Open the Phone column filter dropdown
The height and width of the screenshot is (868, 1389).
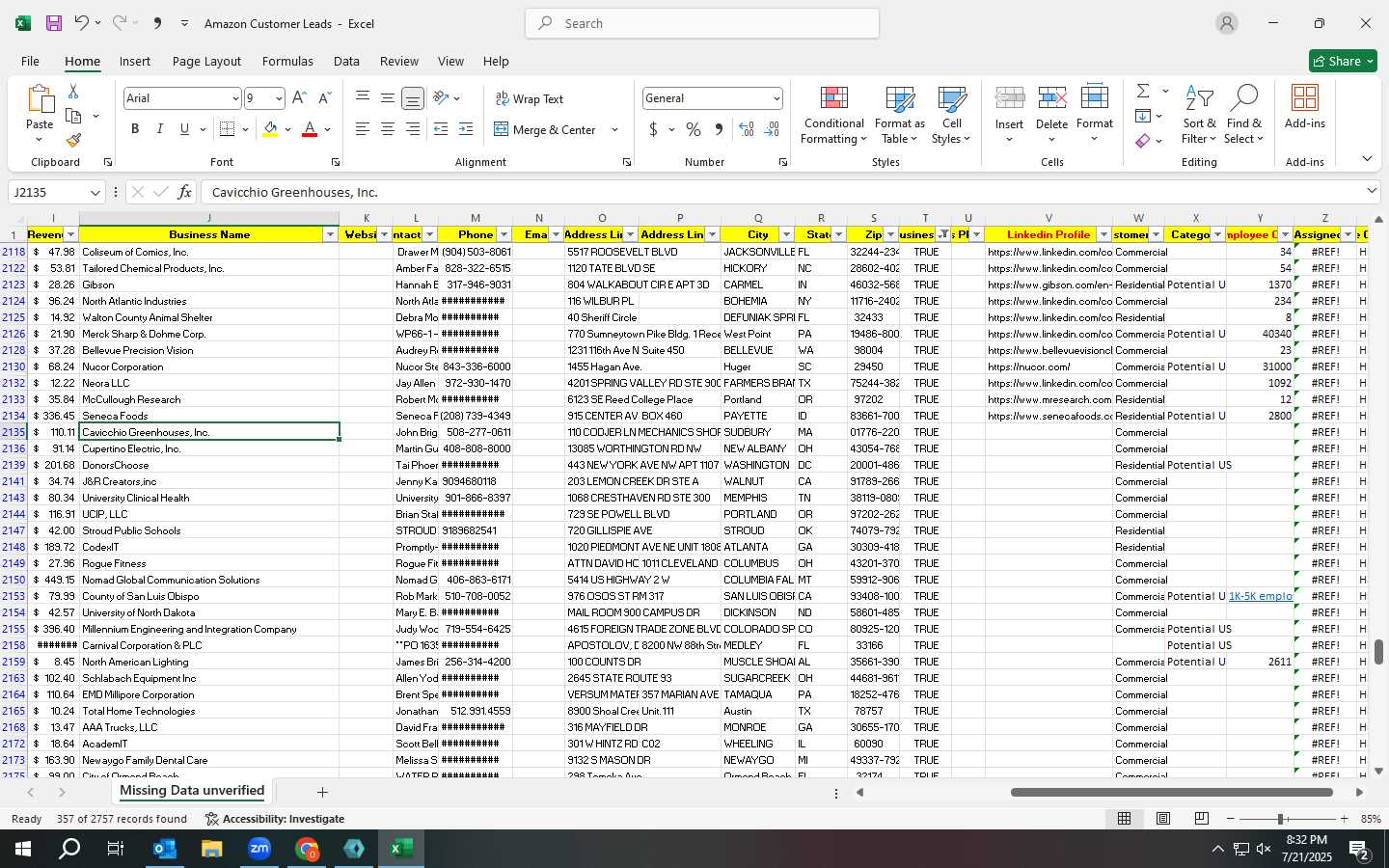503,235
